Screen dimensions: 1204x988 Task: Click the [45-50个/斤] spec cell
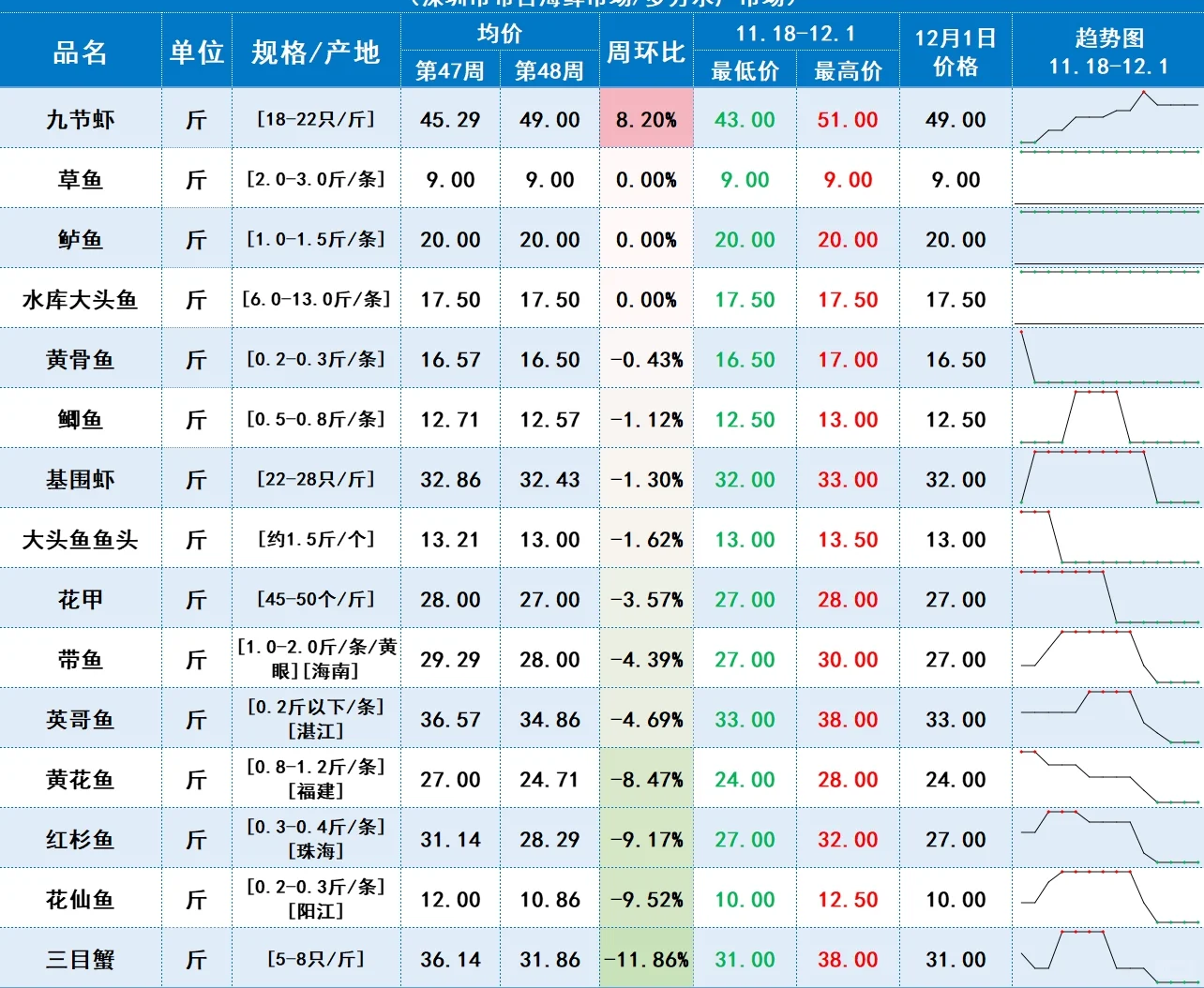pos(316,599)
